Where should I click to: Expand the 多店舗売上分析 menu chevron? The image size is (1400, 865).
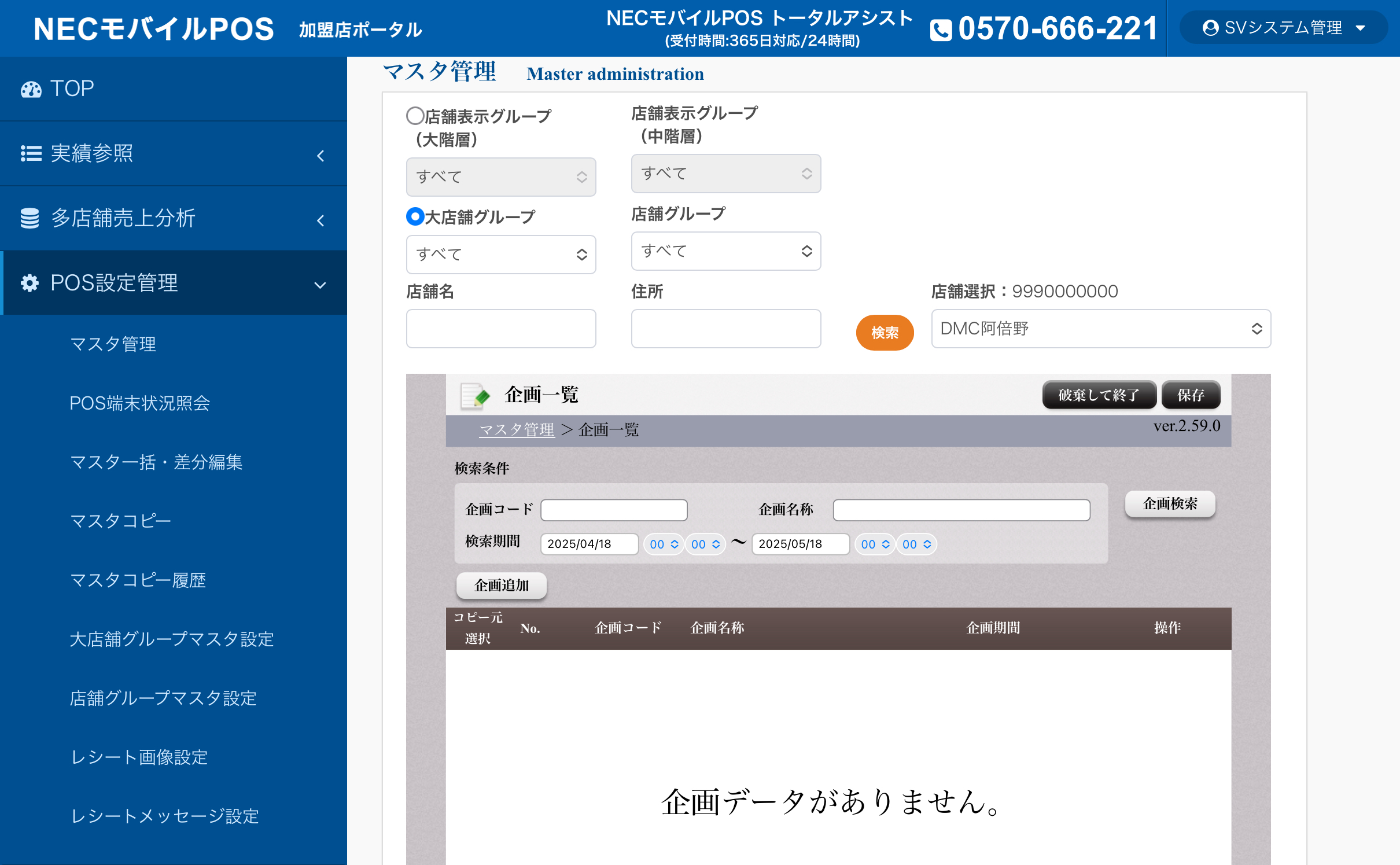pos(320,220)
